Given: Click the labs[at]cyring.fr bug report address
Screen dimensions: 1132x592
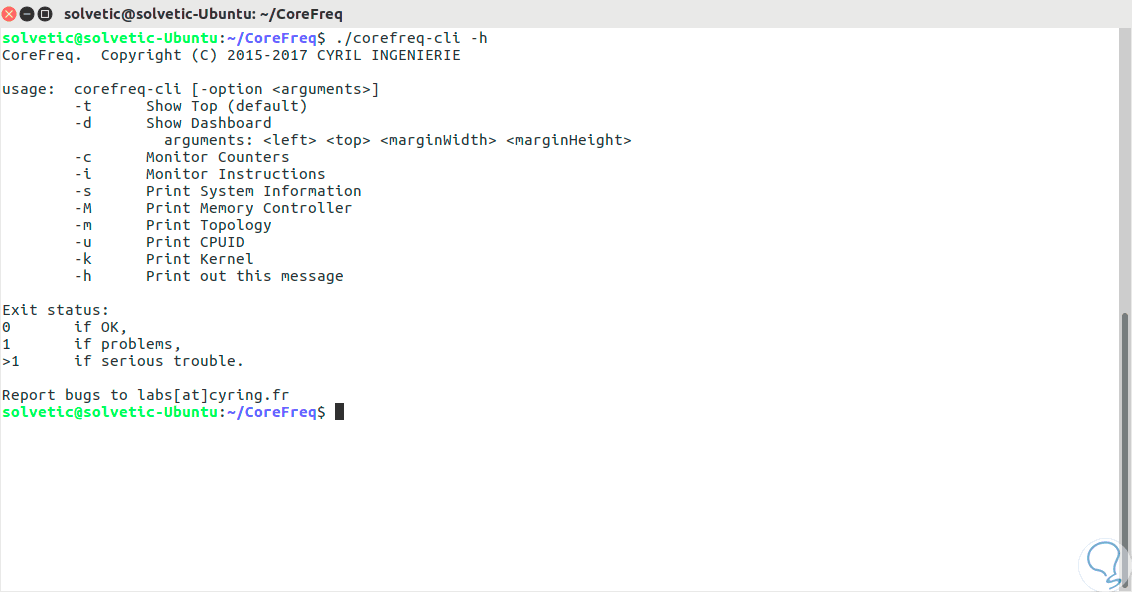Looking at the screenshot, I should click(213, 395).
